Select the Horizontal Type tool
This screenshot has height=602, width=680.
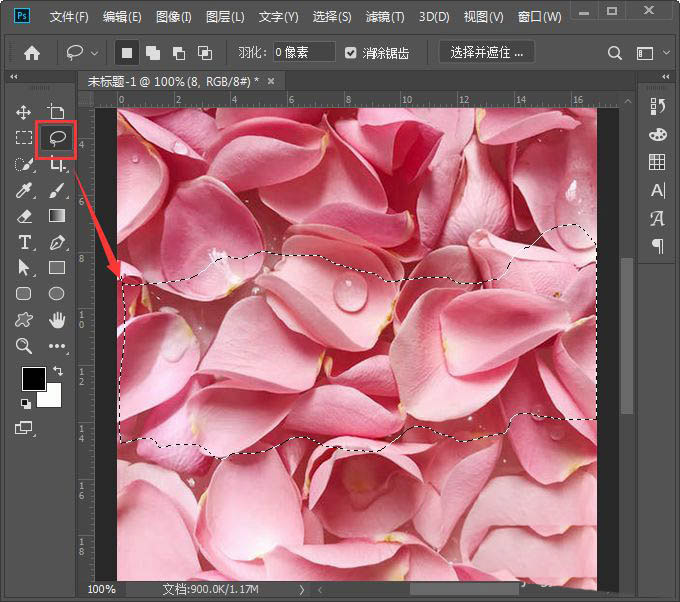click(25, 242)
